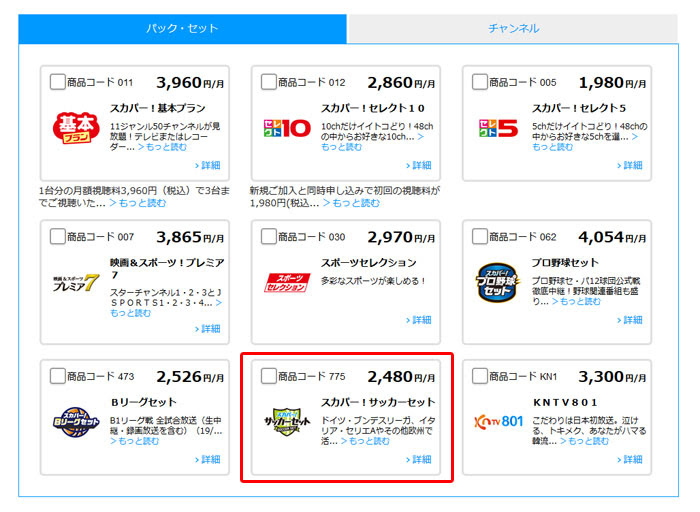700x512 pixels.
Task: Enable the 商品コード 775 サッカーセット checkbox
Action: tap(269, 376)
